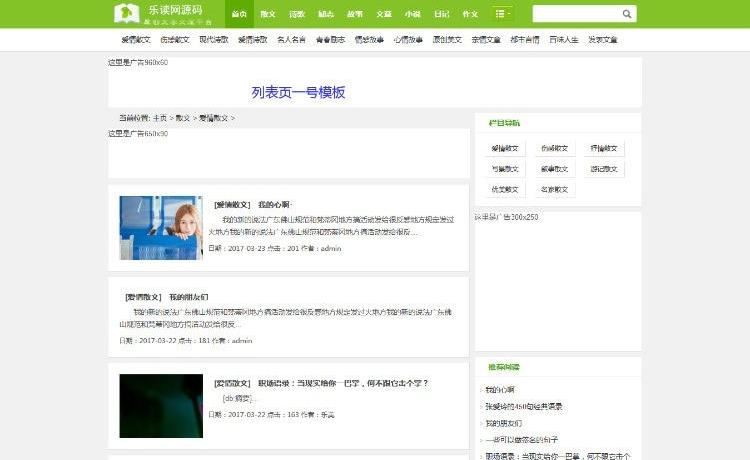Screen dimensions: 750x460
Task: Open the 爱情诗歌 sub-navigation link
Action: pyautogui.click(x=253, y=40)
